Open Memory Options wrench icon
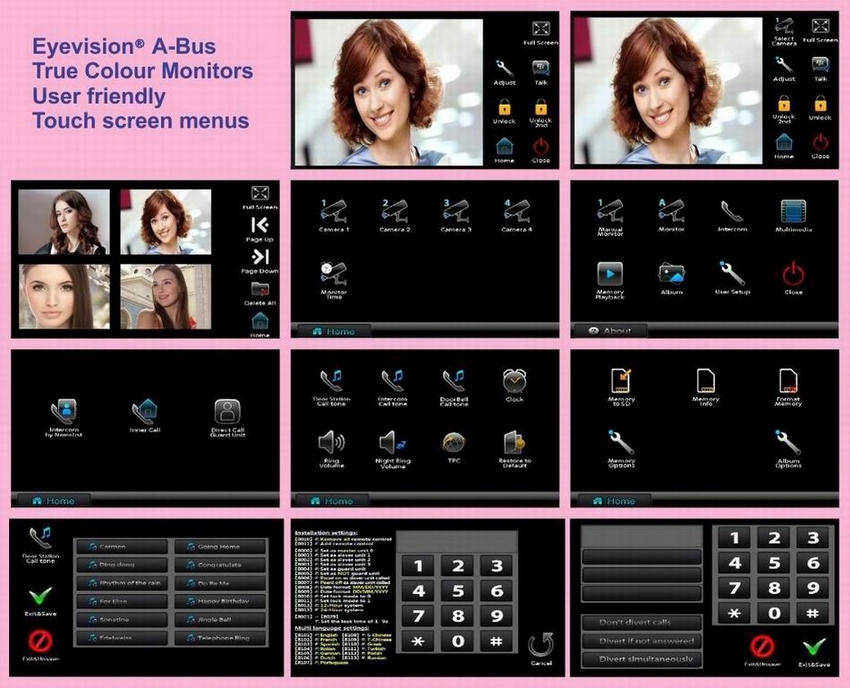Image resolution: width=850 pixels, height=688 pixels. (x=621, y=442)
